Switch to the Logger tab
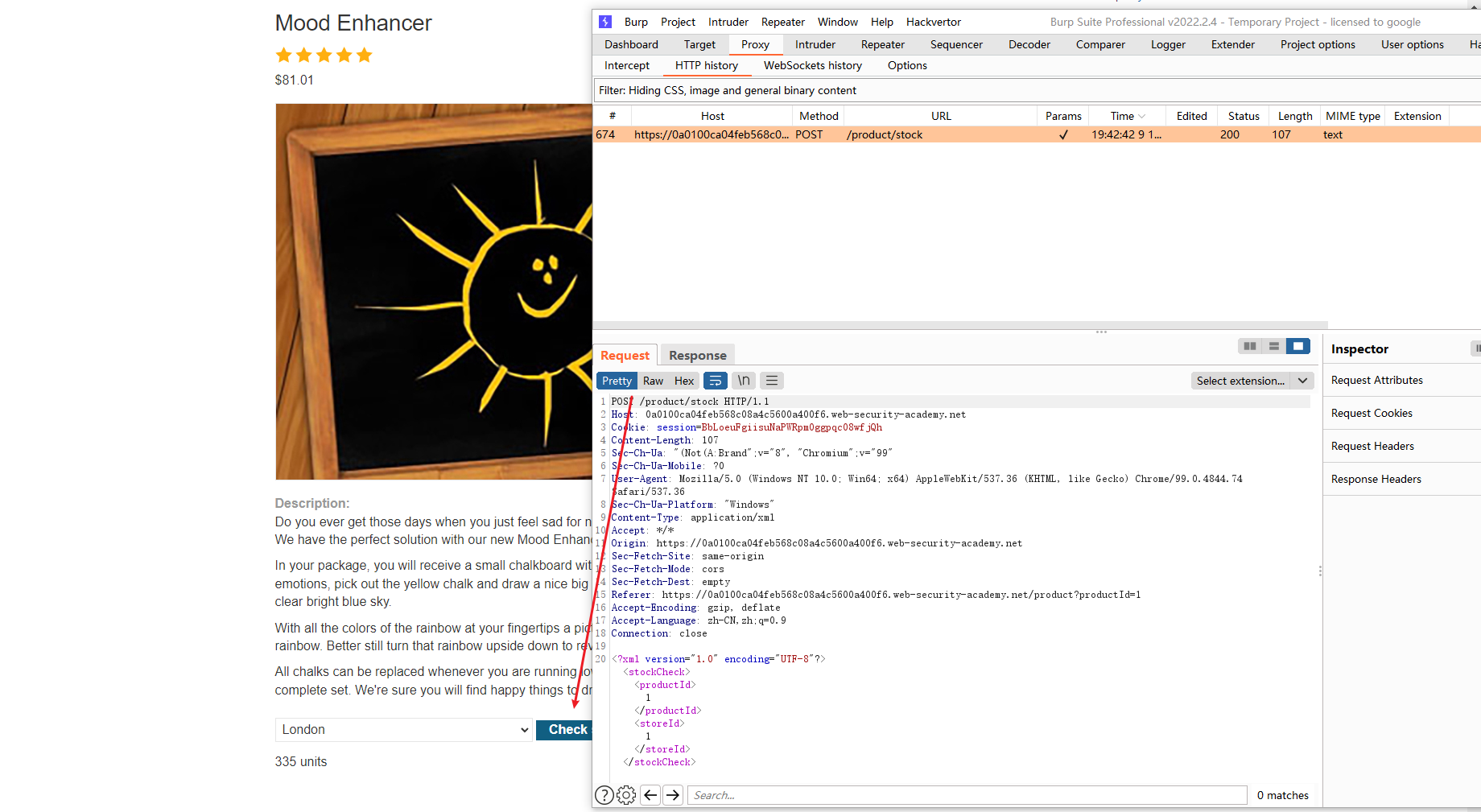 click(1168, 44)
